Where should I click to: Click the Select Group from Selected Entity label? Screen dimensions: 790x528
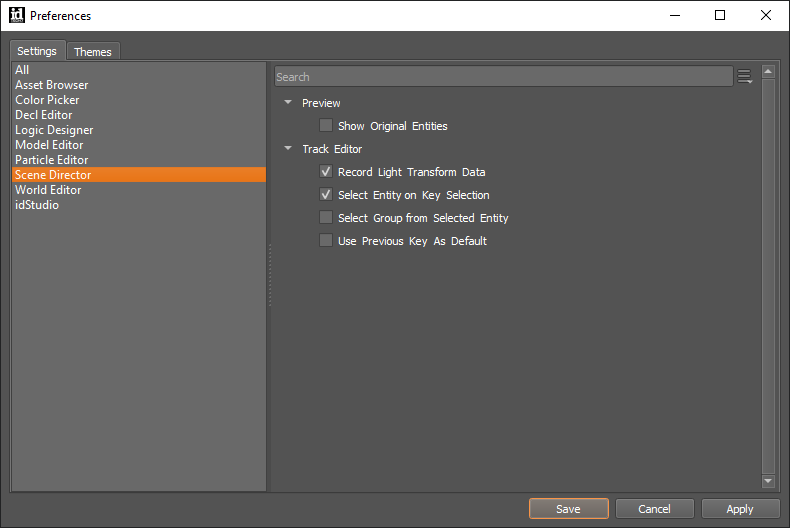pyautogui.click(x=423, y=218)
